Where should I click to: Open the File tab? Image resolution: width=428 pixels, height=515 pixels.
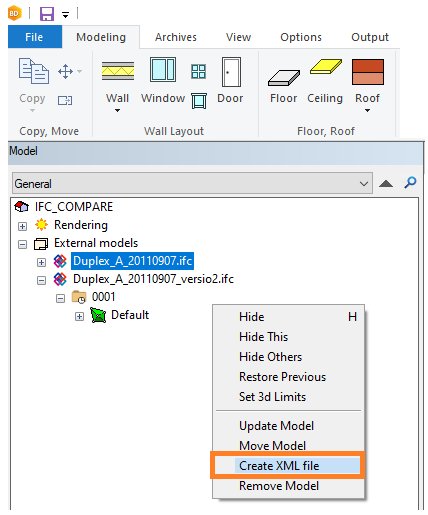[x=35, y=37]
